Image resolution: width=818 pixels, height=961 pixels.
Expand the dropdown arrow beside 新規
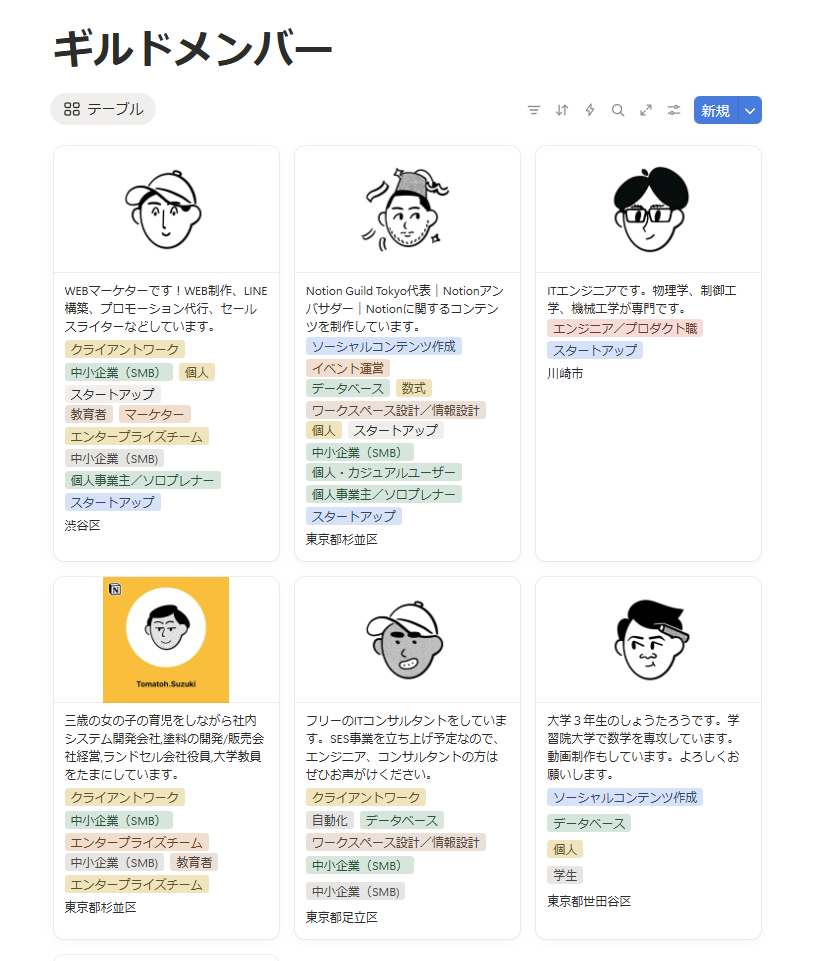coord(750,111)
